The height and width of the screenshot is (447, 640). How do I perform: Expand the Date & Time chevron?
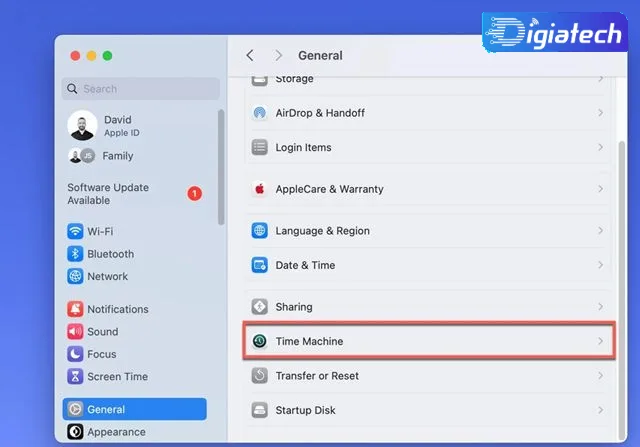click(x=600, y=265)
